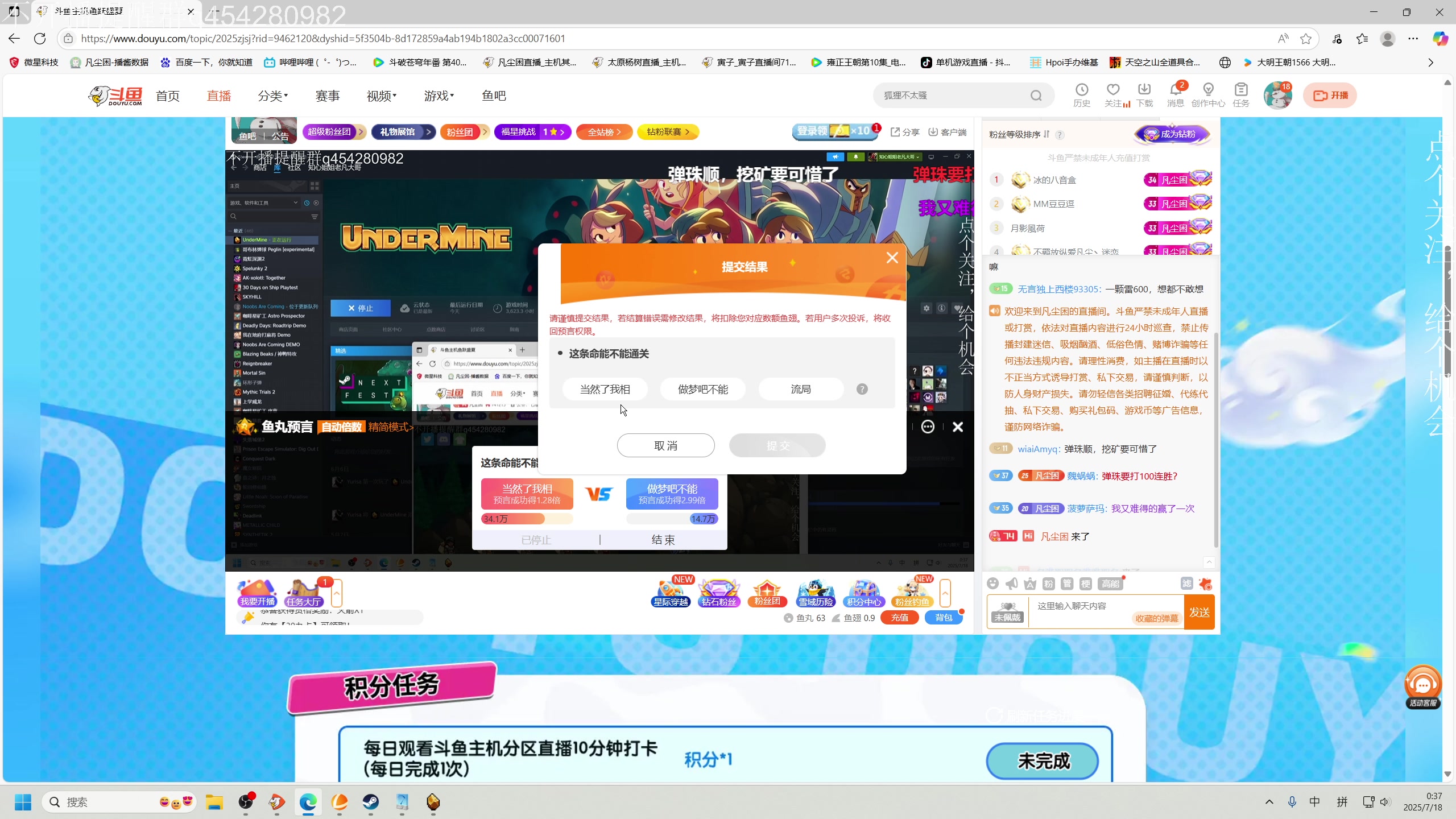
Task: Select the 做梦吧不能 result option
Action: 703,389
